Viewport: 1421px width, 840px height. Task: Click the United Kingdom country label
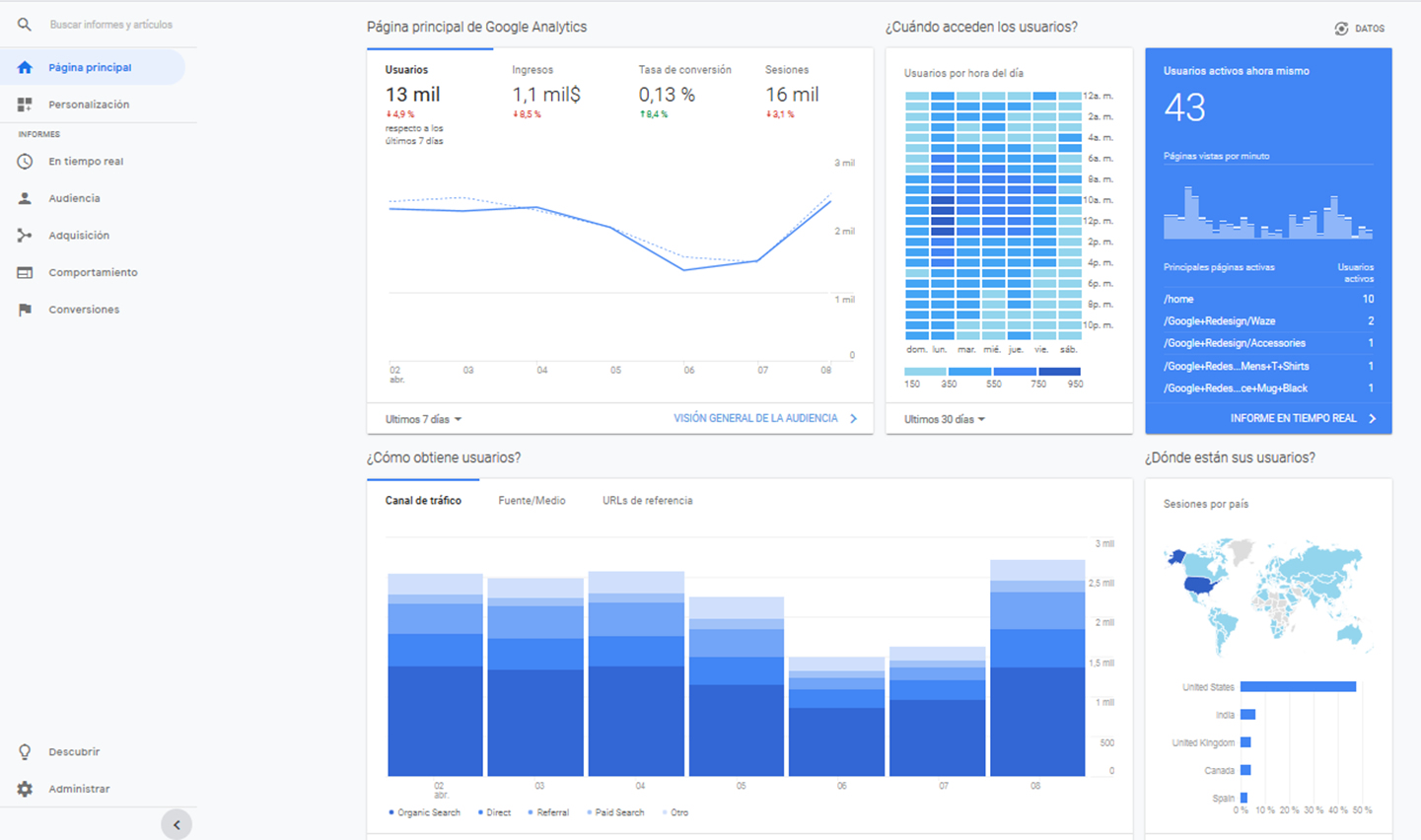1203,743
